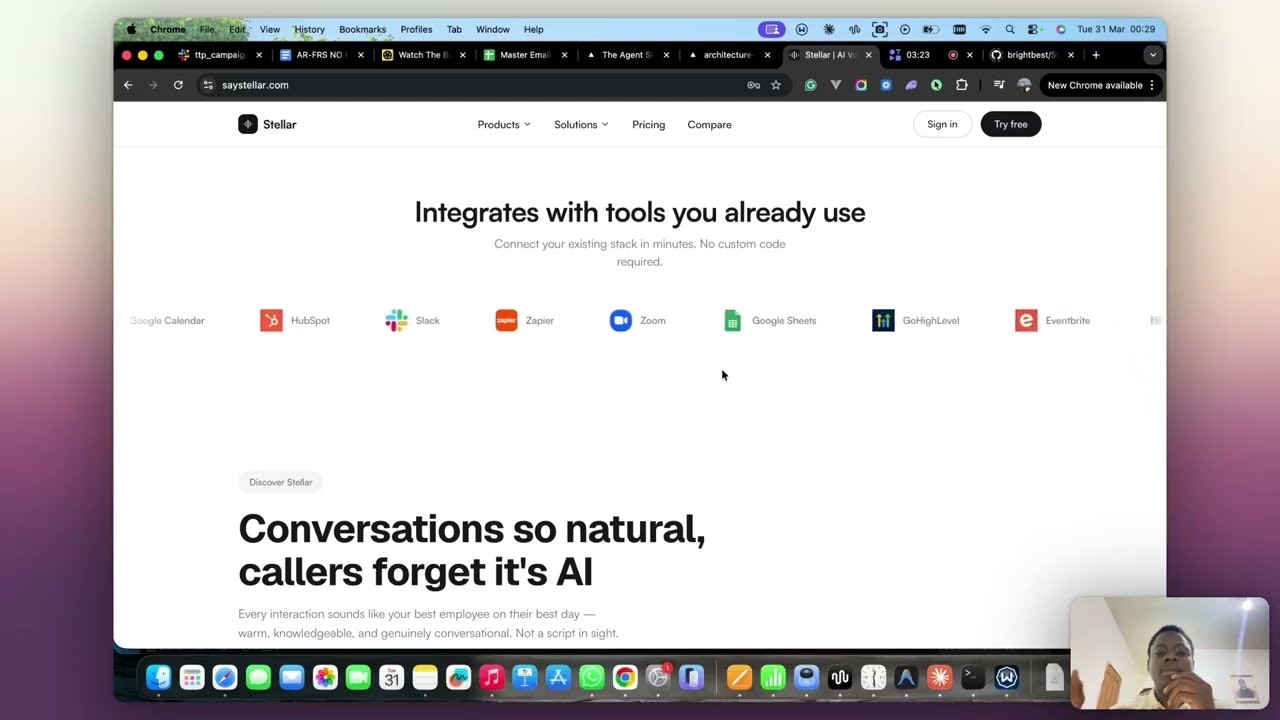Open the Chrome profile avatar icon
The image size is (1280, 720).
point(1024,85)
